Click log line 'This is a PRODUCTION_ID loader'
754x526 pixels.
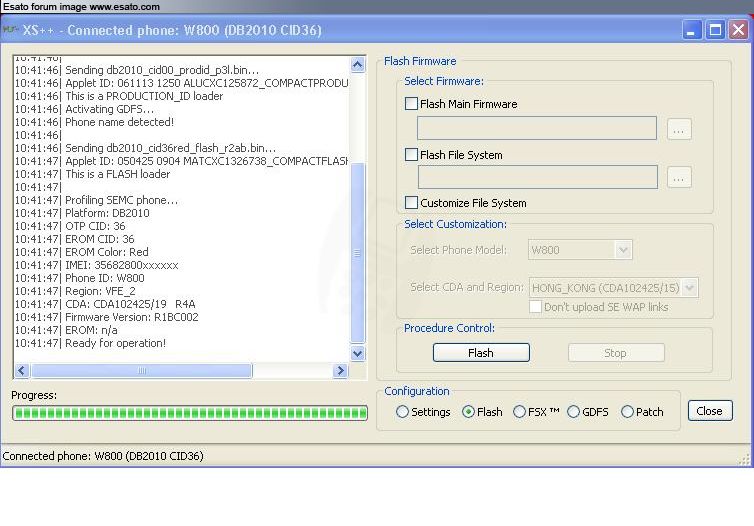(x=144, y=96)
